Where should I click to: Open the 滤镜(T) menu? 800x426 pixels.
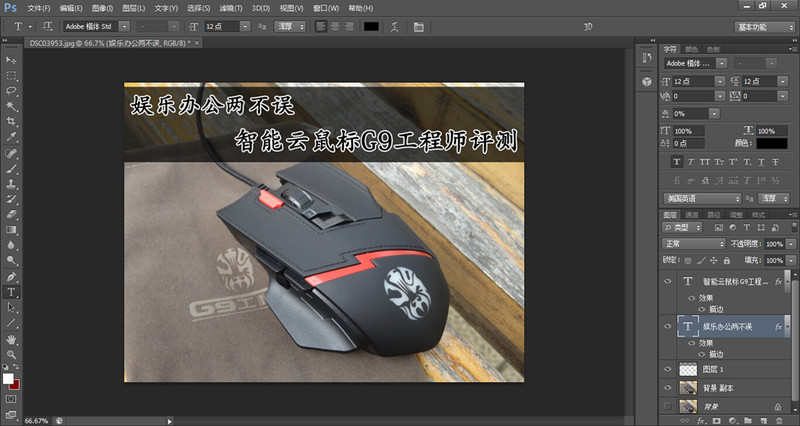[x=231, y=8]
